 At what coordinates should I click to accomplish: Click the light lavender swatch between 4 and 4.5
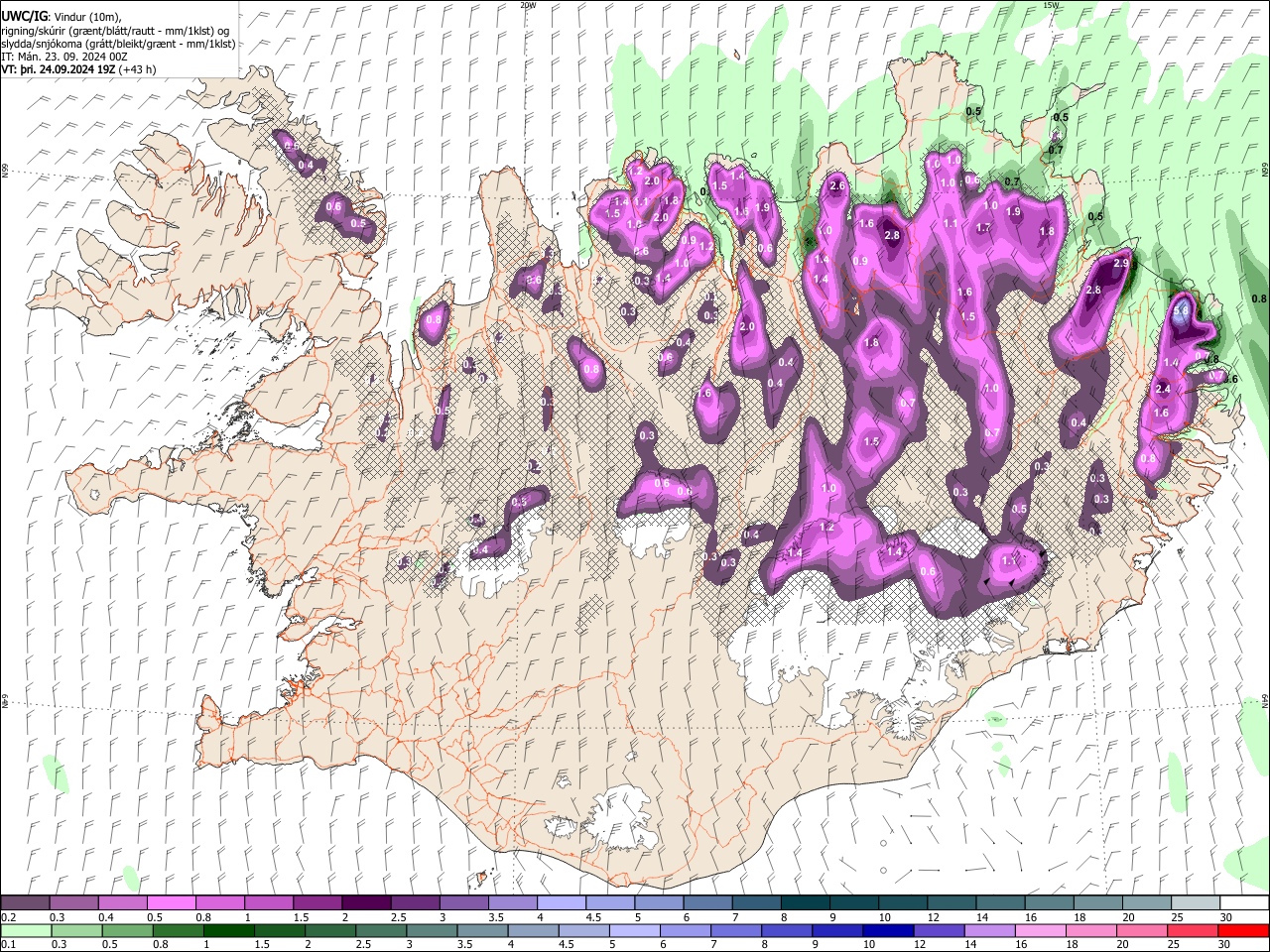(562, 902)
